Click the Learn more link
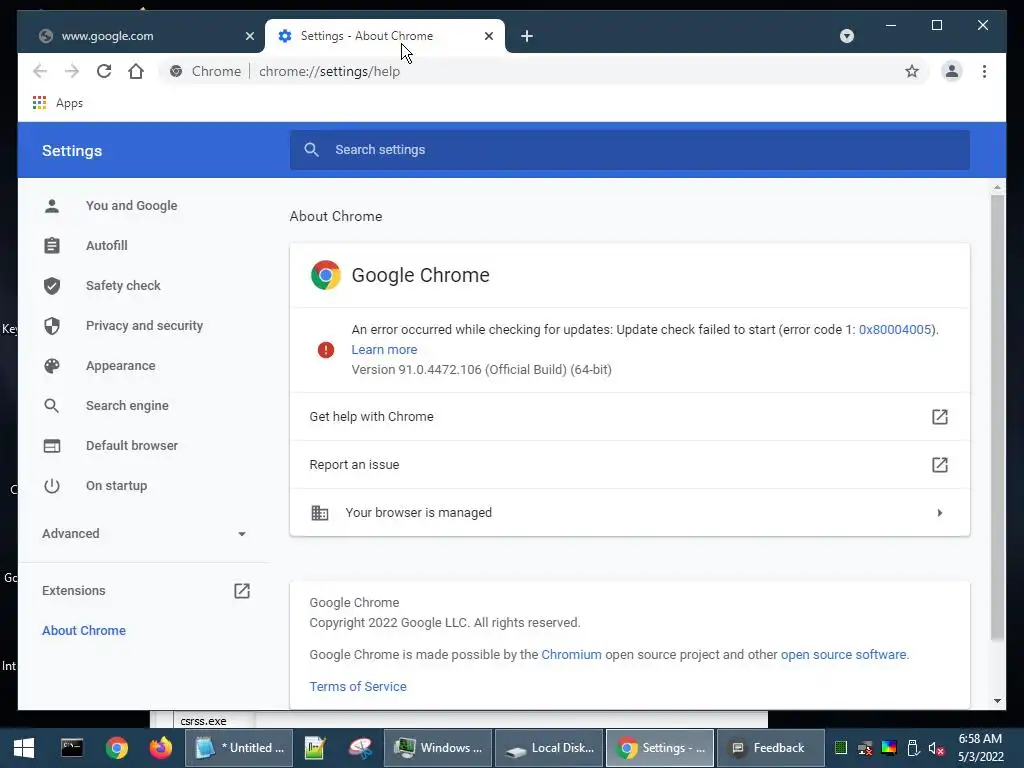 click(384, 349)
